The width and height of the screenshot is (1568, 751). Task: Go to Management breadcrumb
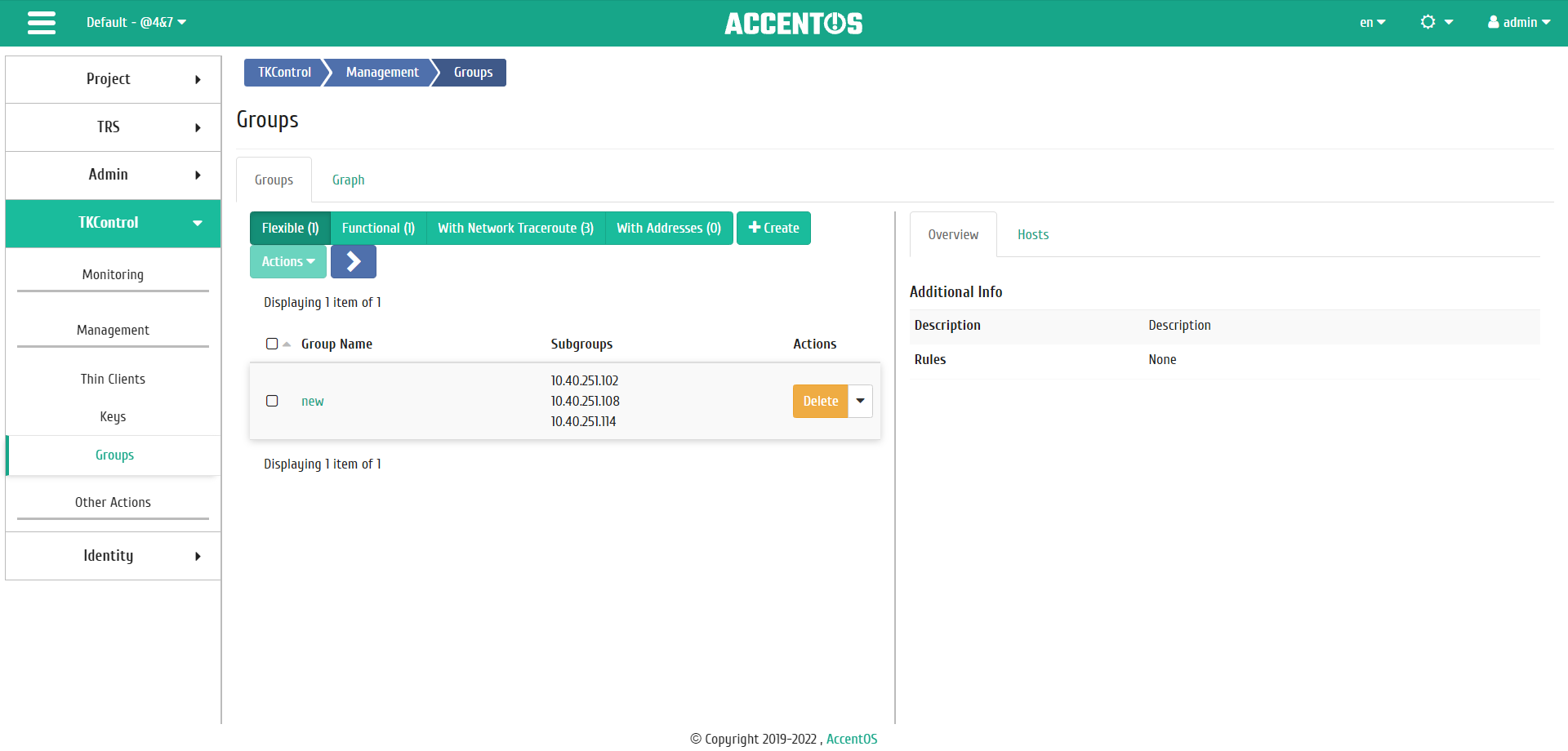point(382,73)
